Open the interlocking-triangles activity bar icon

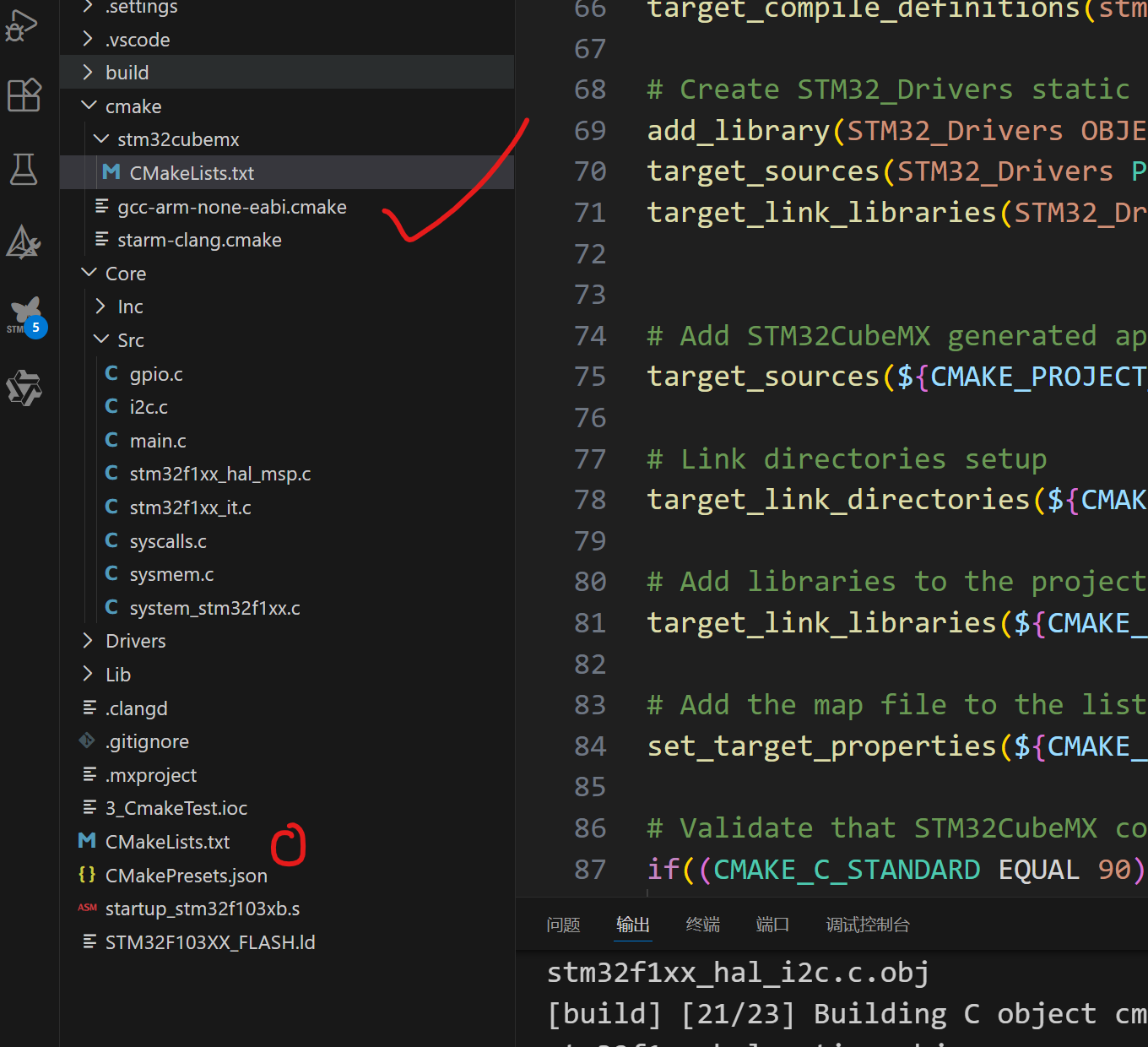tap(24, 388)
